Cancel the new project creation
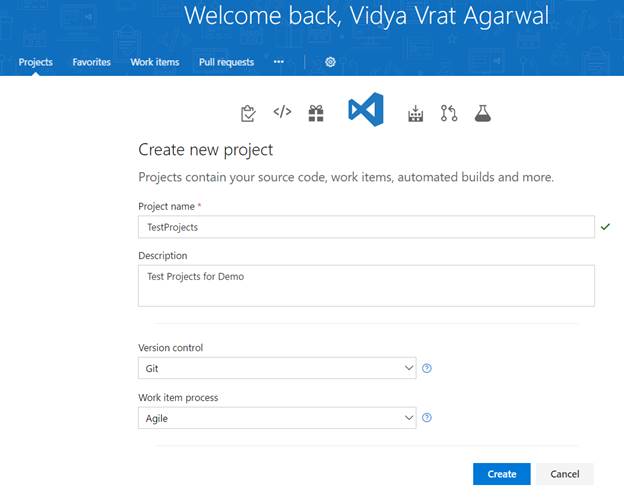624x503 pixels. tap(564, 474)
